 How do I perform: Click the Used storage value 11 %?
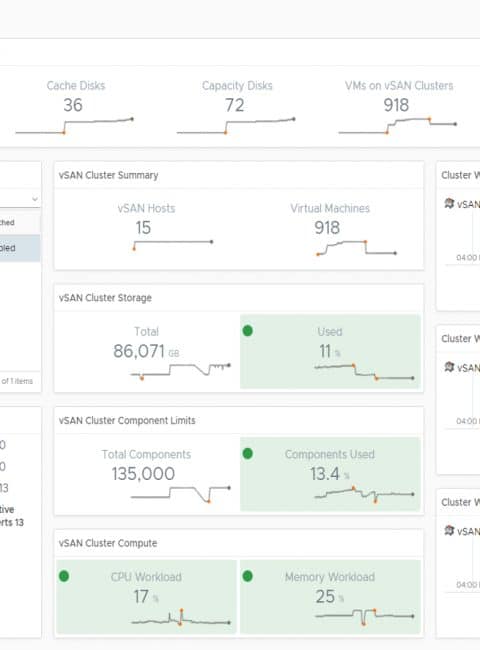pyautogui.click(x=330, y=351)
